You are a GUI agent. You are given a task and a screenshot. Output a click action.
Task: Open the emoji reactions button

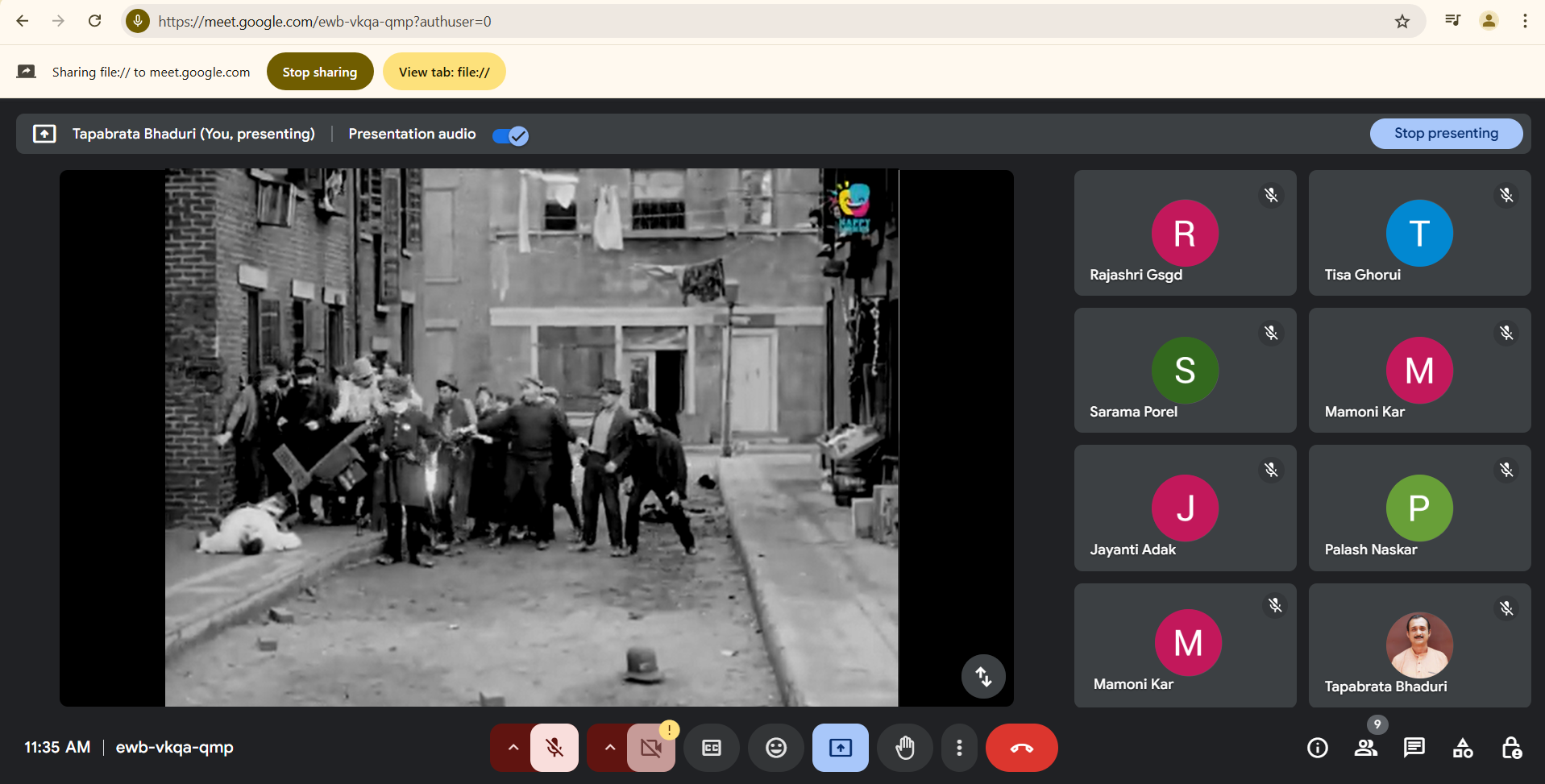(776, 748)
